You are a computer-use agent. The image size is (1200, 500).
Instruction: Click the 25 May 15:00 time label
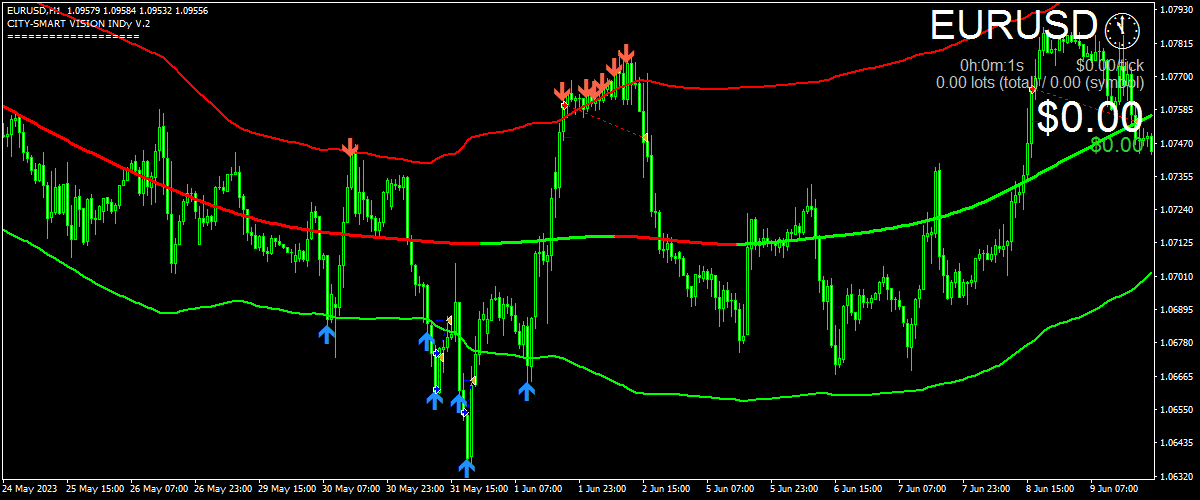(x=96, y=491)
